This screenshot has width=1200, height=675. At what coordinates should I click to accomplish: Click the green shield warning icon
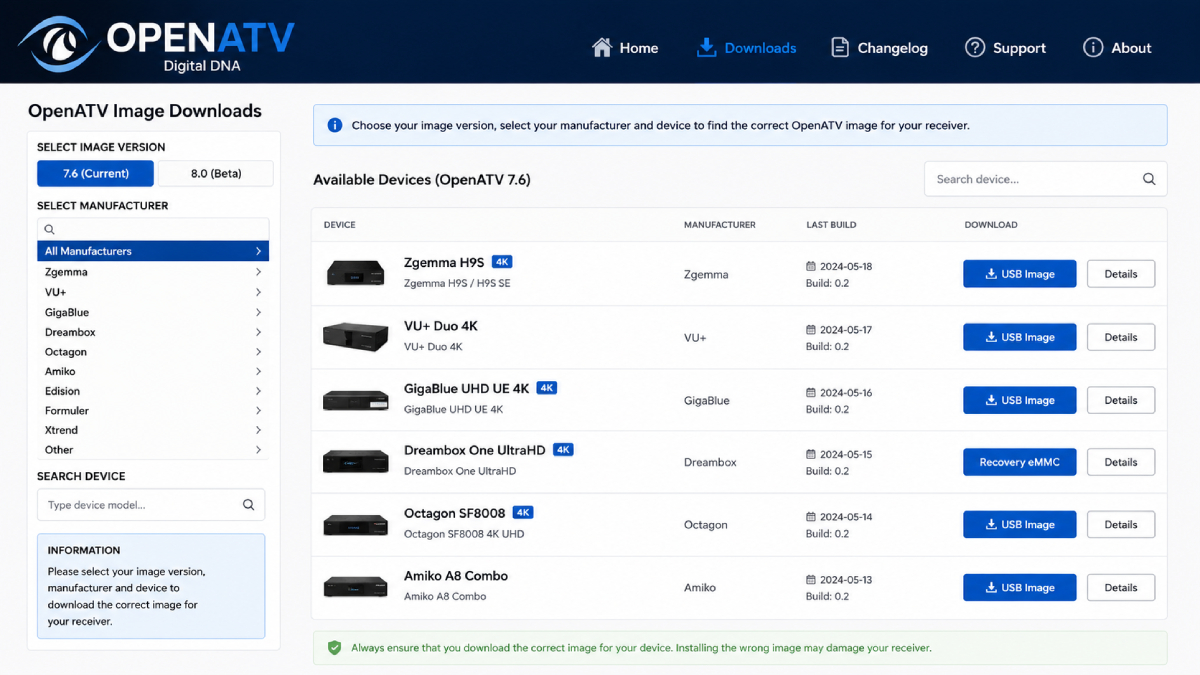click(x=335, y=648)
